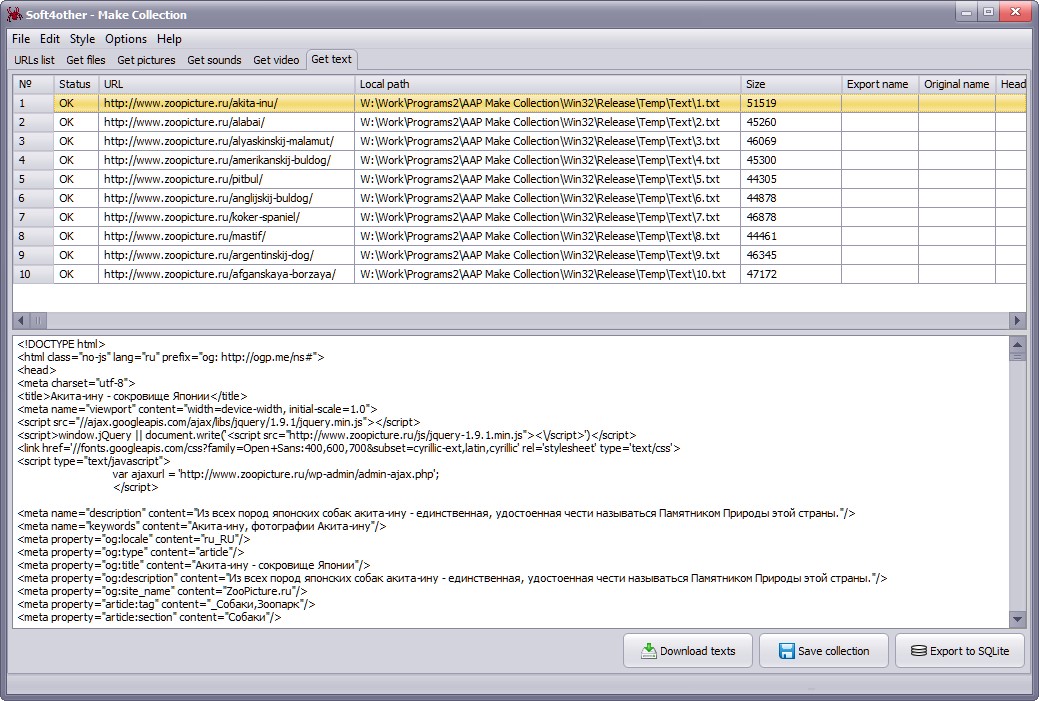1039x701 pixels.
Task: Click the Save collection floppy disk icon
Action: tap(787, 651)
